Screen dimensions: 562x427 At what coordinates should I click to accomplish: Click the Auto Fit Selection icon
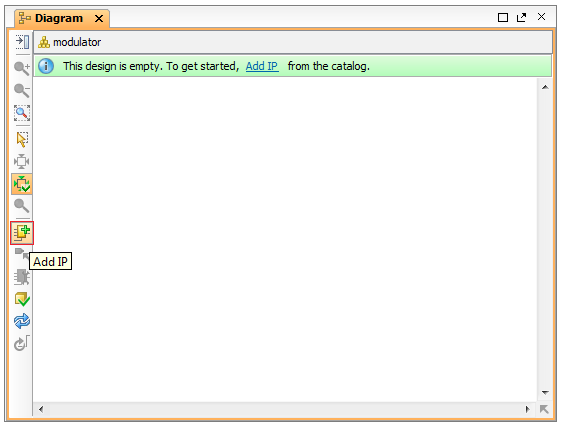22,162
